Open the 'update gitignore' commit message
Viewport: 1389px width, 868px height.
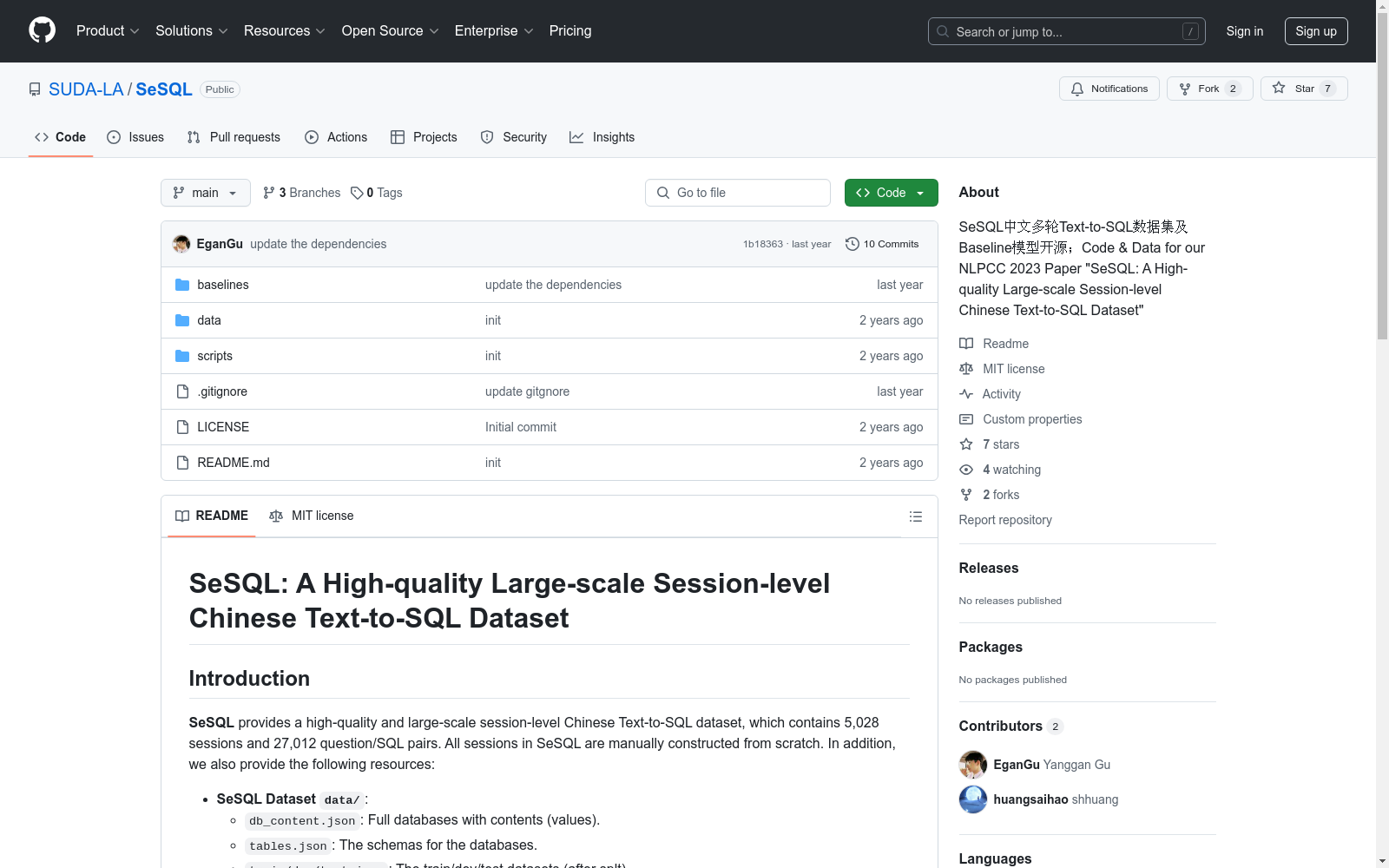(x=528, y=391)
